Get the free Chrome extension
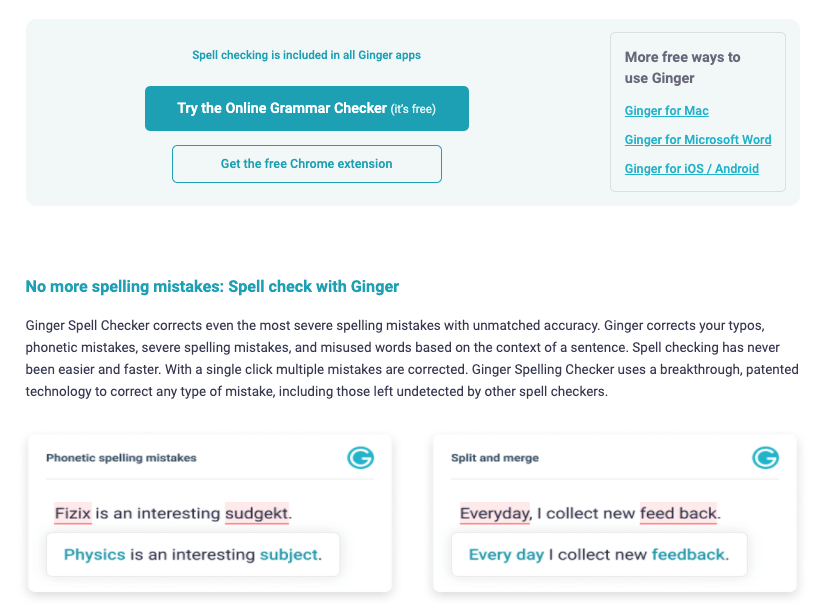820x616 pixels. click(x=307, y=164)
